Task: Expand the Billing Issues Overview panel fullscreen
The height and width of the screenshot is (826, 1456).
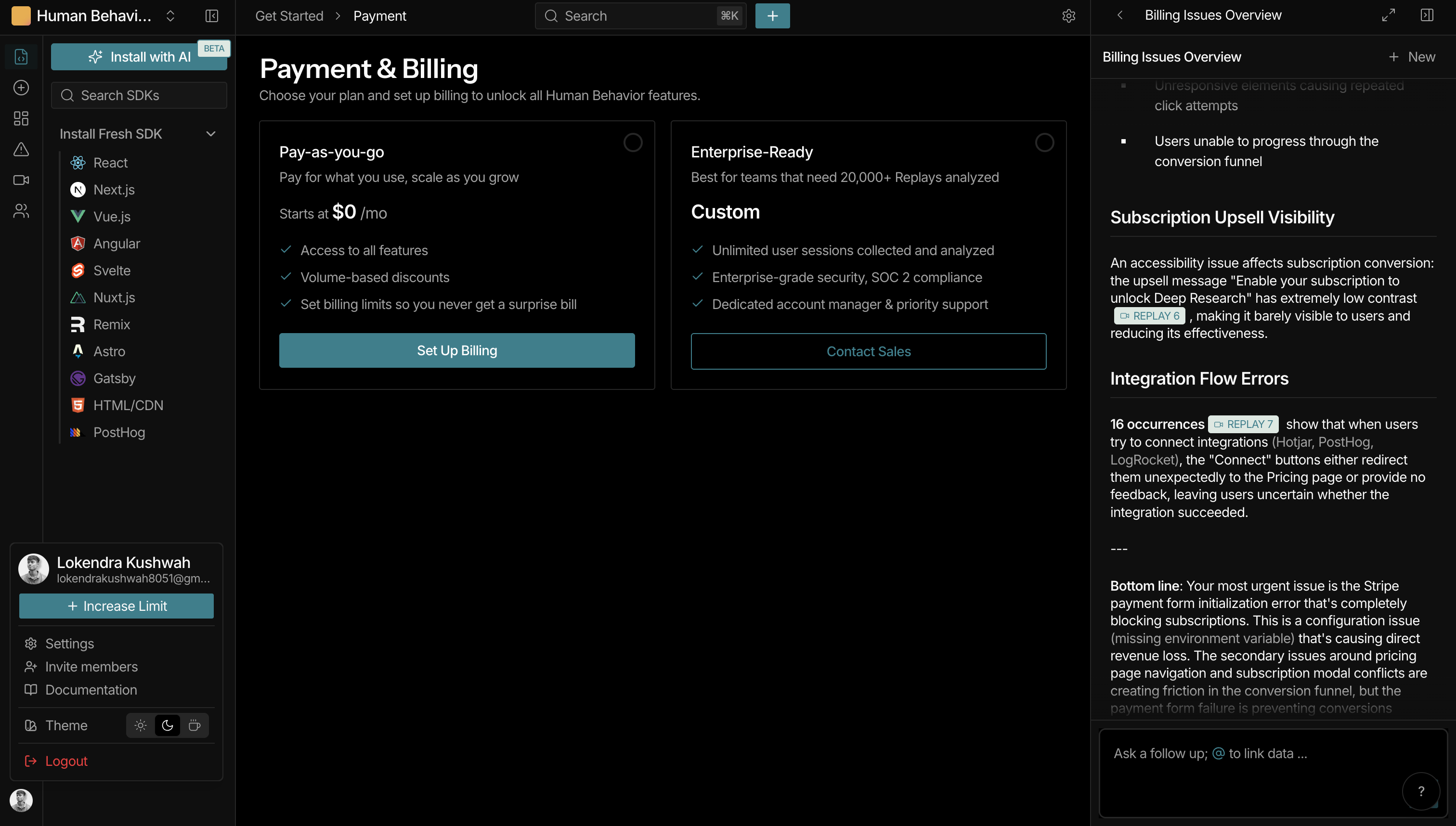Action: pyautogui.click(x=1388, y=15)
